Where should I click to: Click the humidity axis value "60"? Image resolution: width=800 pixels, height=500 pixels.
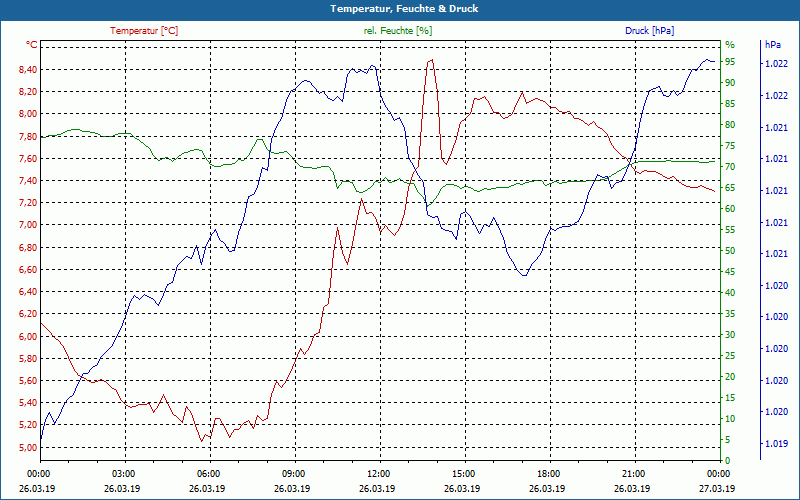coord(730,209)
